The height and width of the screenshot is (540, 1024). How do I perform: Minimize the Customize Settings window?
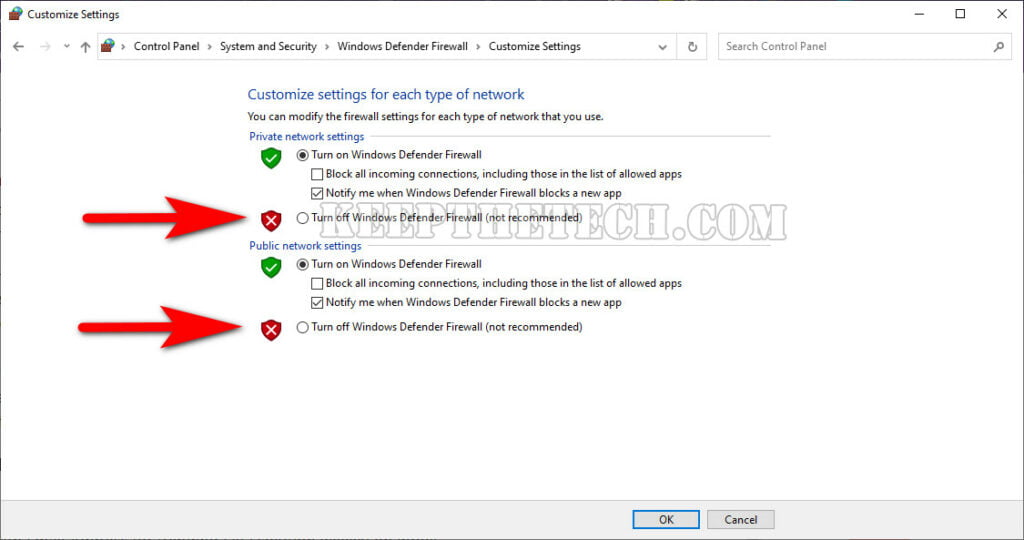(x=919, y=14)
